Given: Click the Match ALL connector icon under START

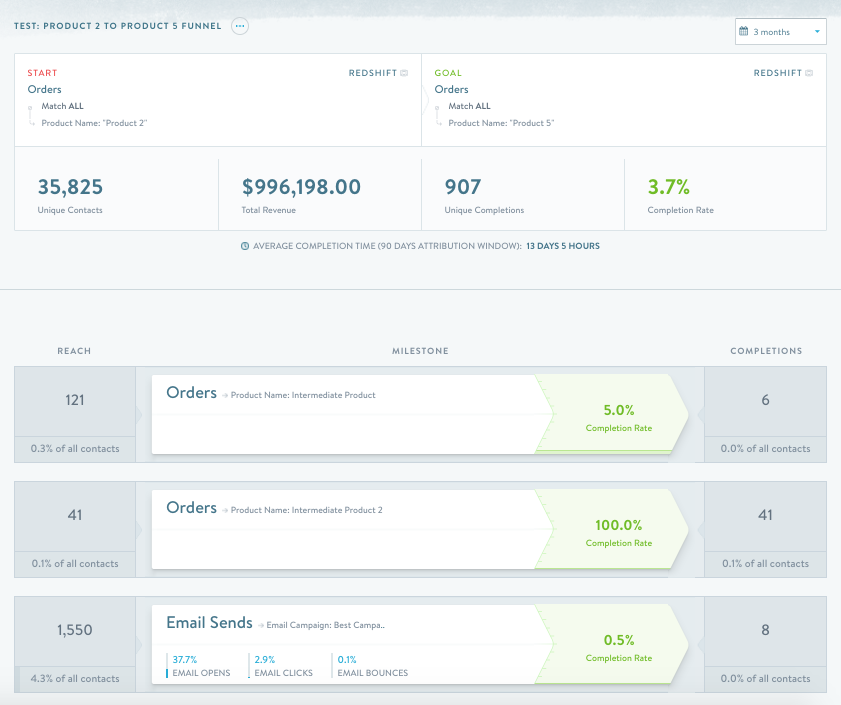Looking at the screenshot, I should 31,115.
